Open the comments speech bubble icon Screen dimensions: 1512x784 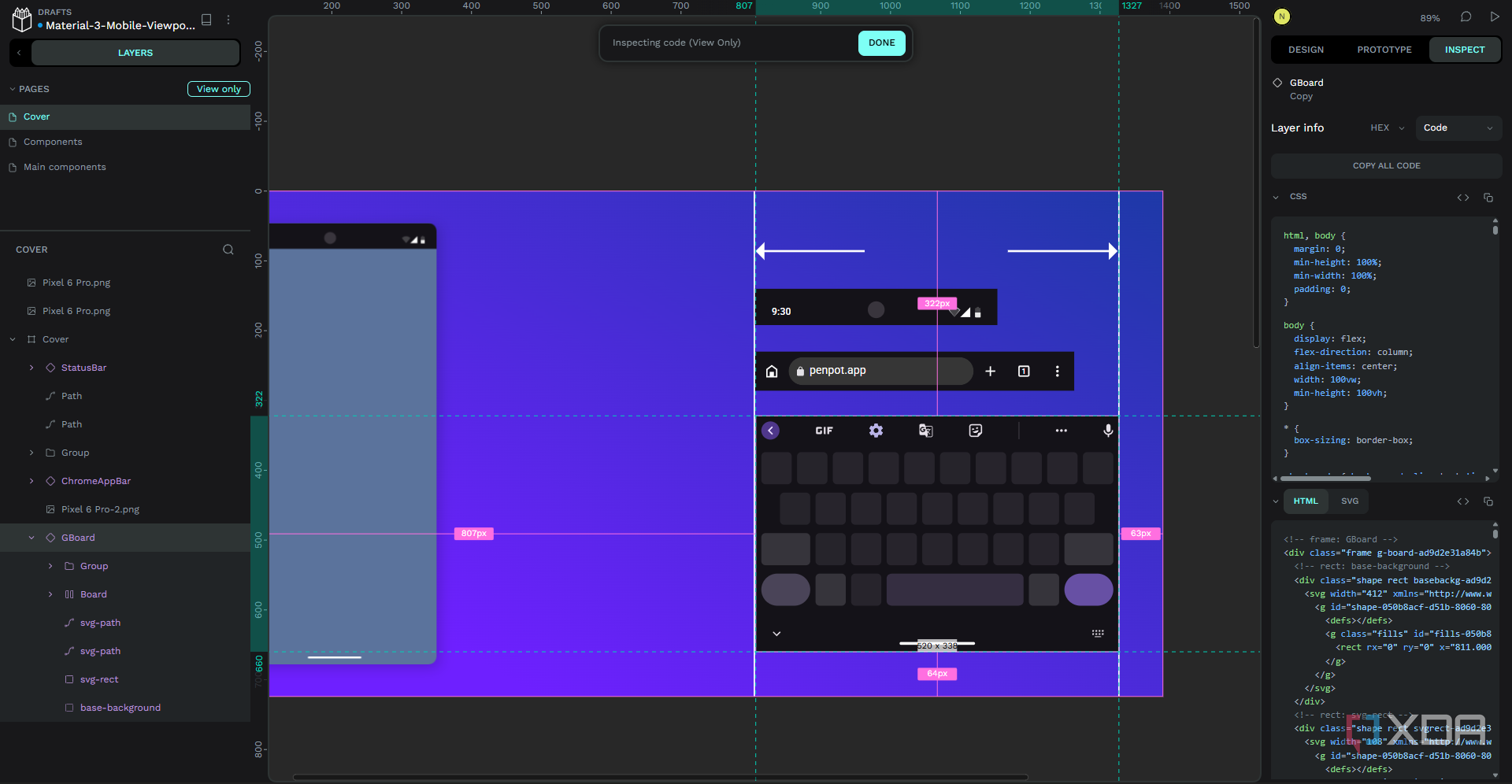tap(1466, 17)
